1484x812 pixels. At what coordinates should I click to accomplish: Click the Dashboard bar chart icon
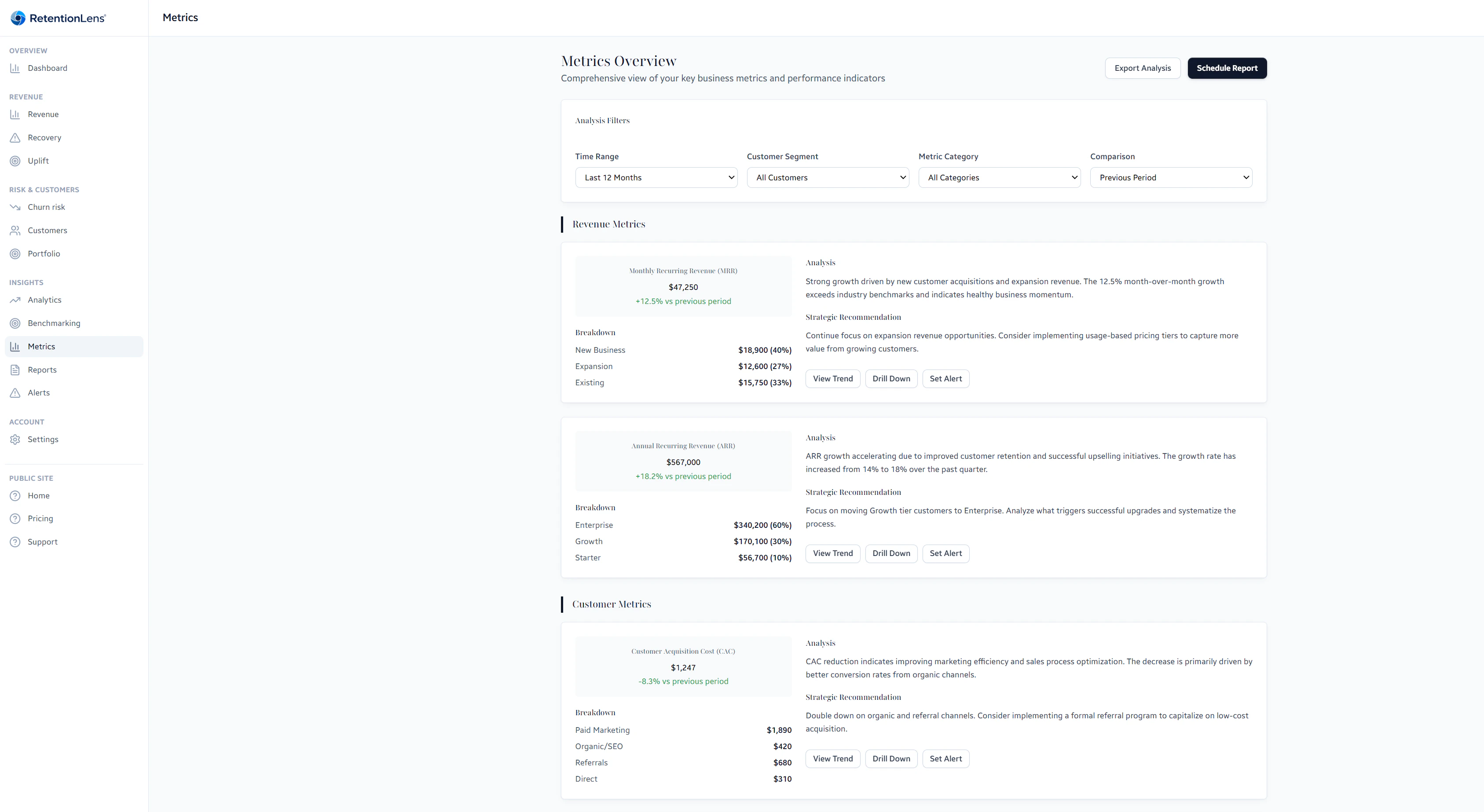pyautogui.click(x=15, y=68)
